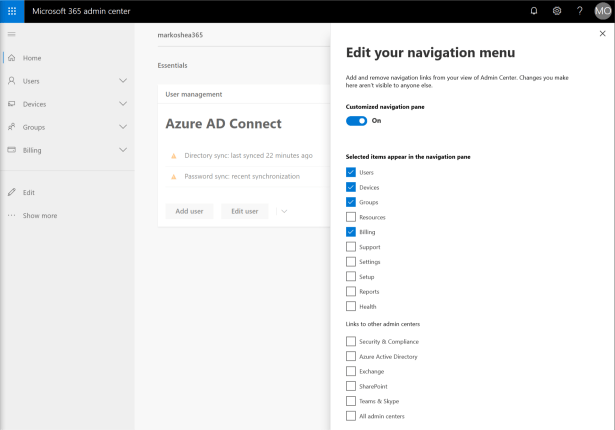Image resolution: width=615 pixels, height=430 pixels.
Task: Click the Add user button
Action: 189,211
